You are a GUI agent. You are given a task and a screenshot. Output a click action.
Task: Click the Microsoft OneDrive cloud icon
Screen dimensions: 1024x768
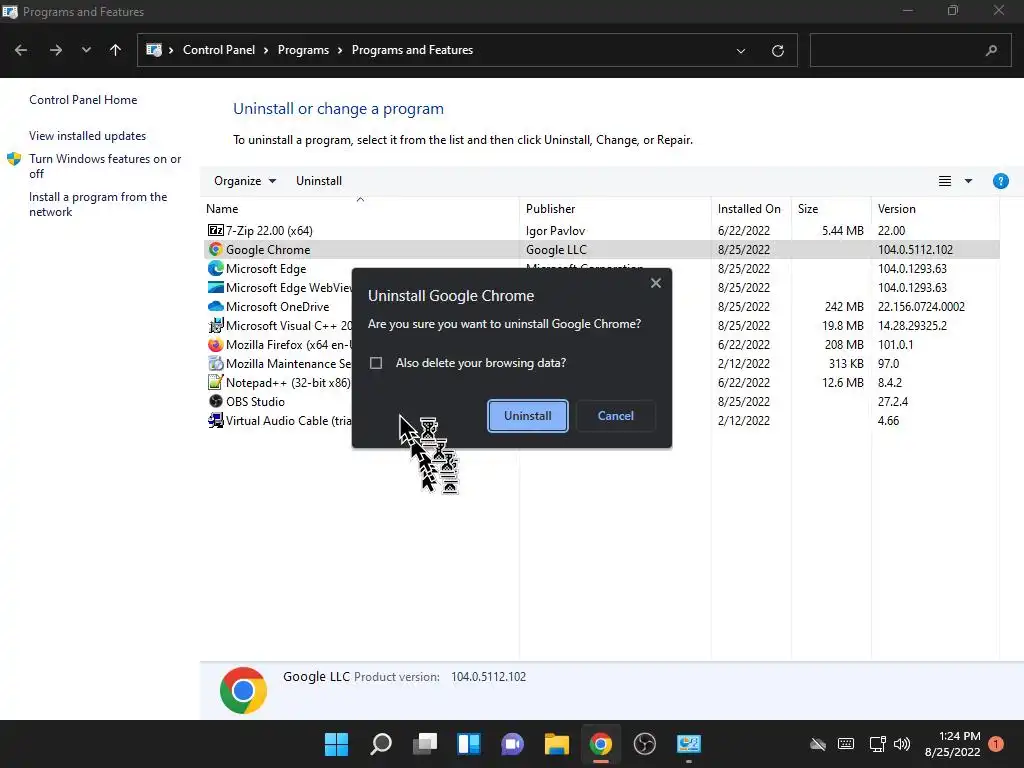coord(216,306)
